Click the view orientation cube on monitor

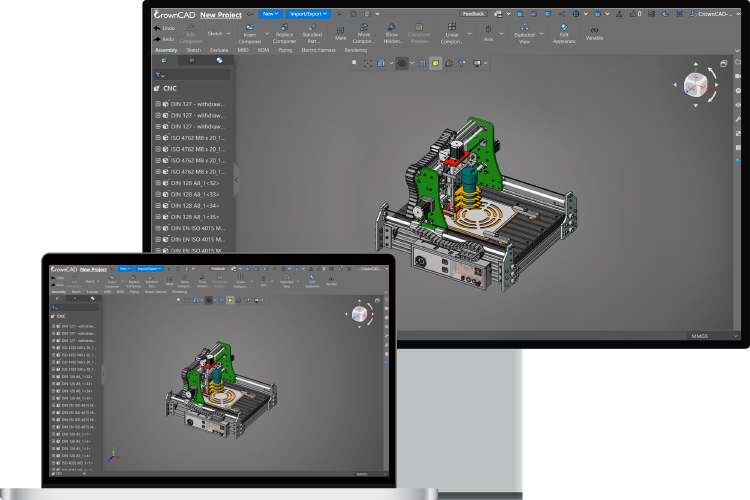pyautogui.click(x=695, y=85)
